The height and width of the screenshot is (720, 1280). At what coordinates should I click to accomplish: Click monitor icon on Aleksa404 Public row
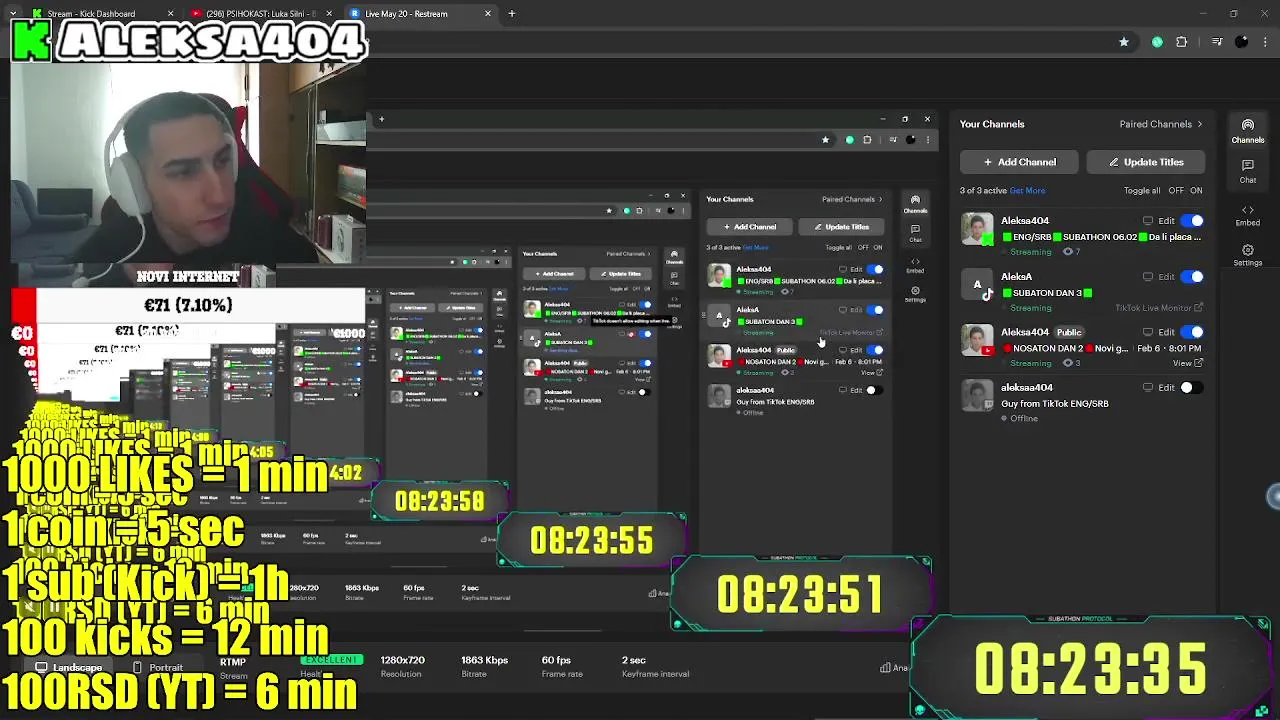[1148, 332]
